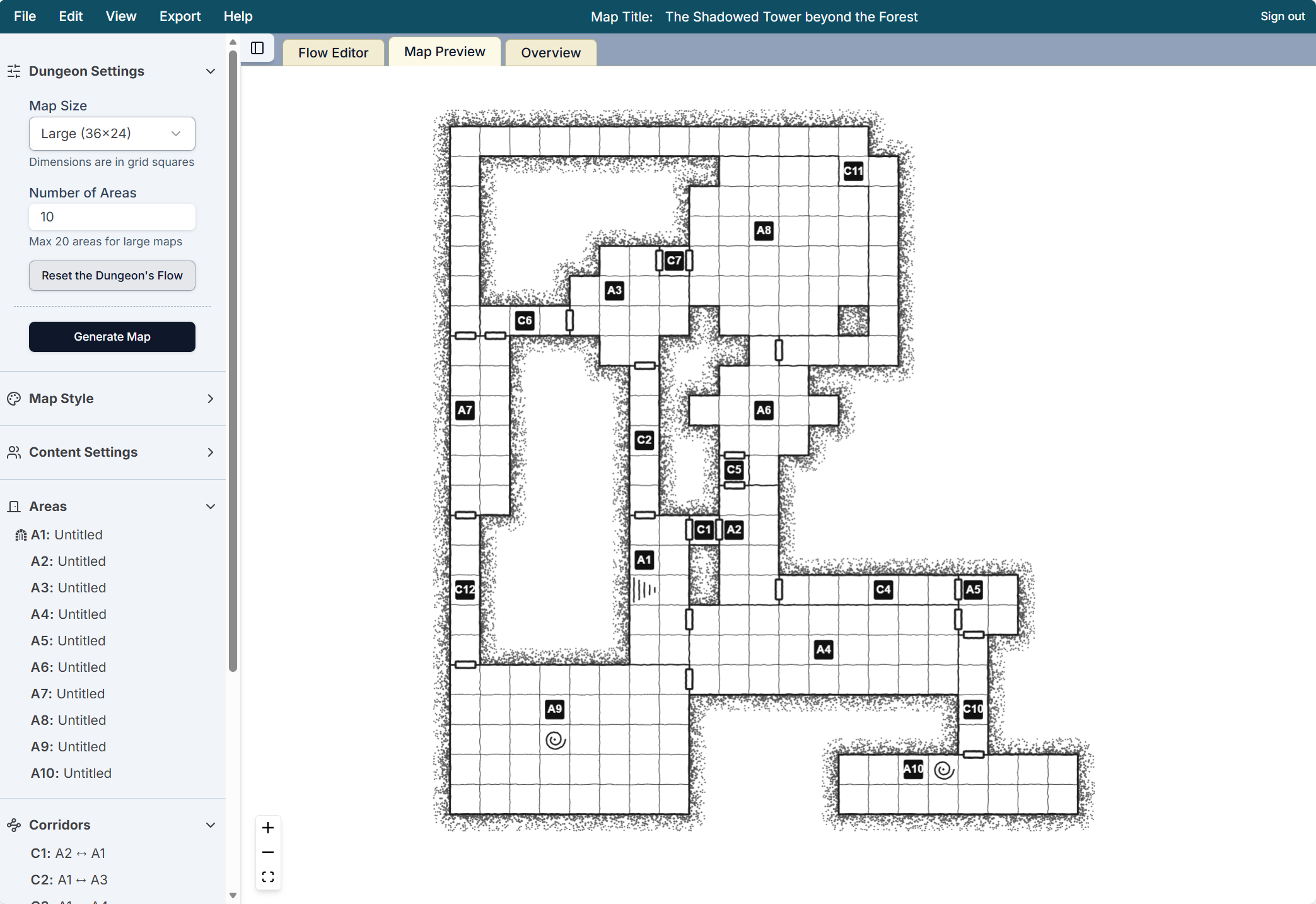1316x904 pixels.
Task: Click the Content Settings people icon
Action: click(x=14, y=452)
